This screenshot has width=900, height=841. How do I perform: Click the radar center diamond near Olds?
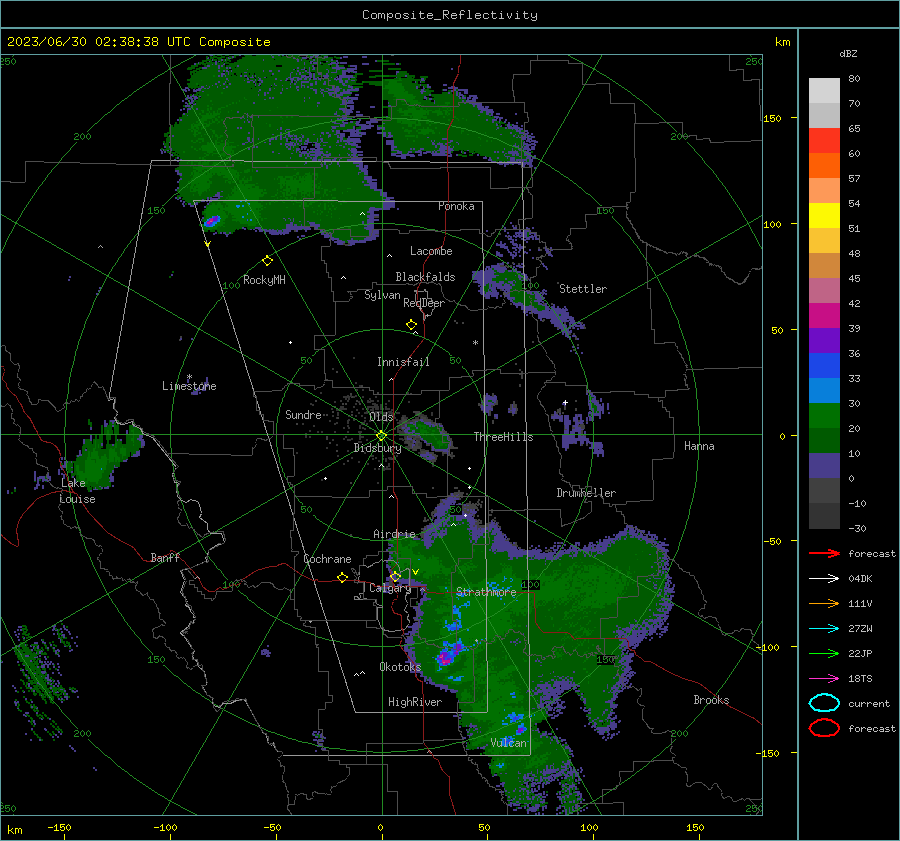point(381,436)
